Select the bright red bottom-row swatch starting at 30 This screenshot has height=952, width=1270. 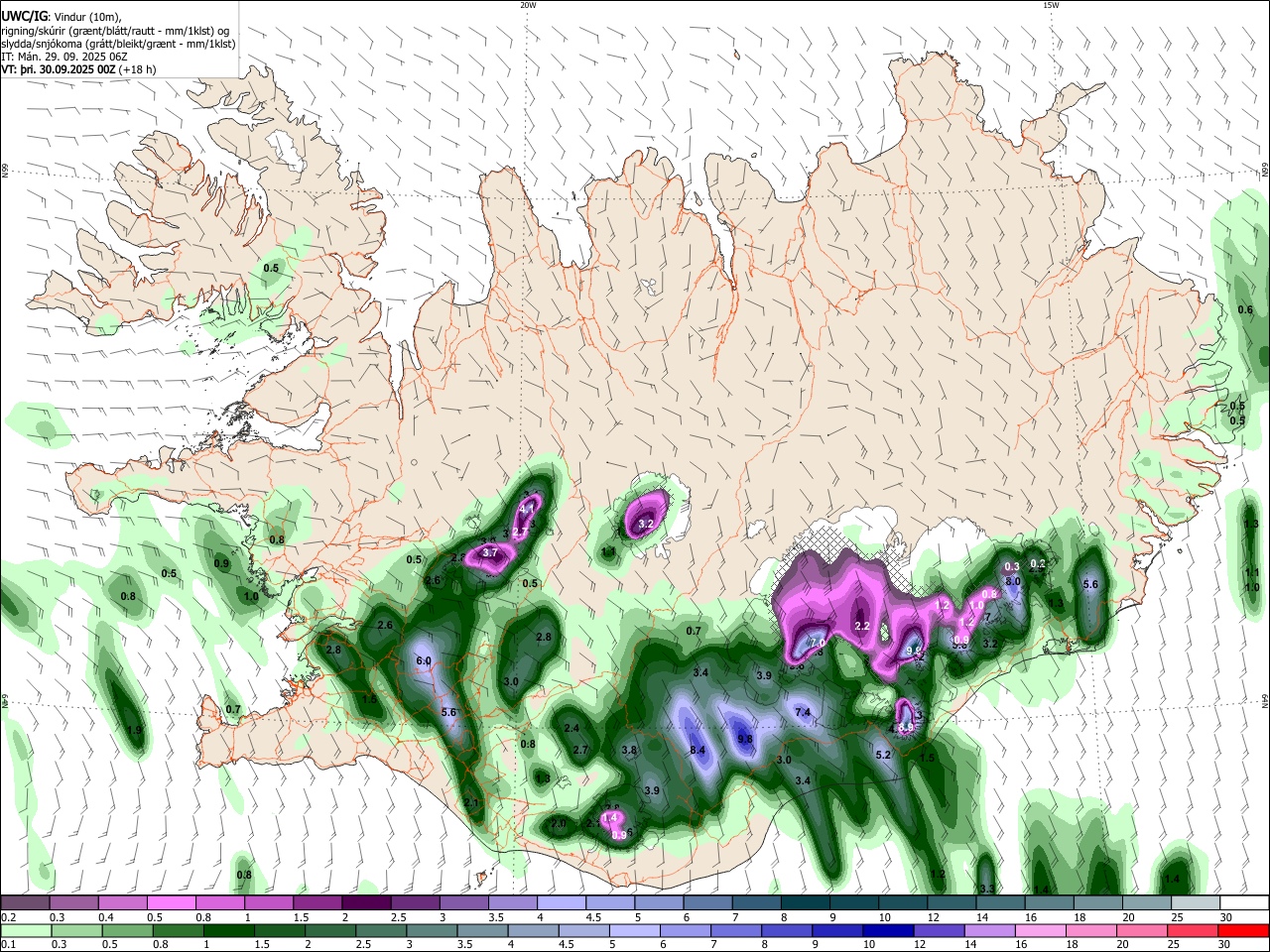point(1245,930)
